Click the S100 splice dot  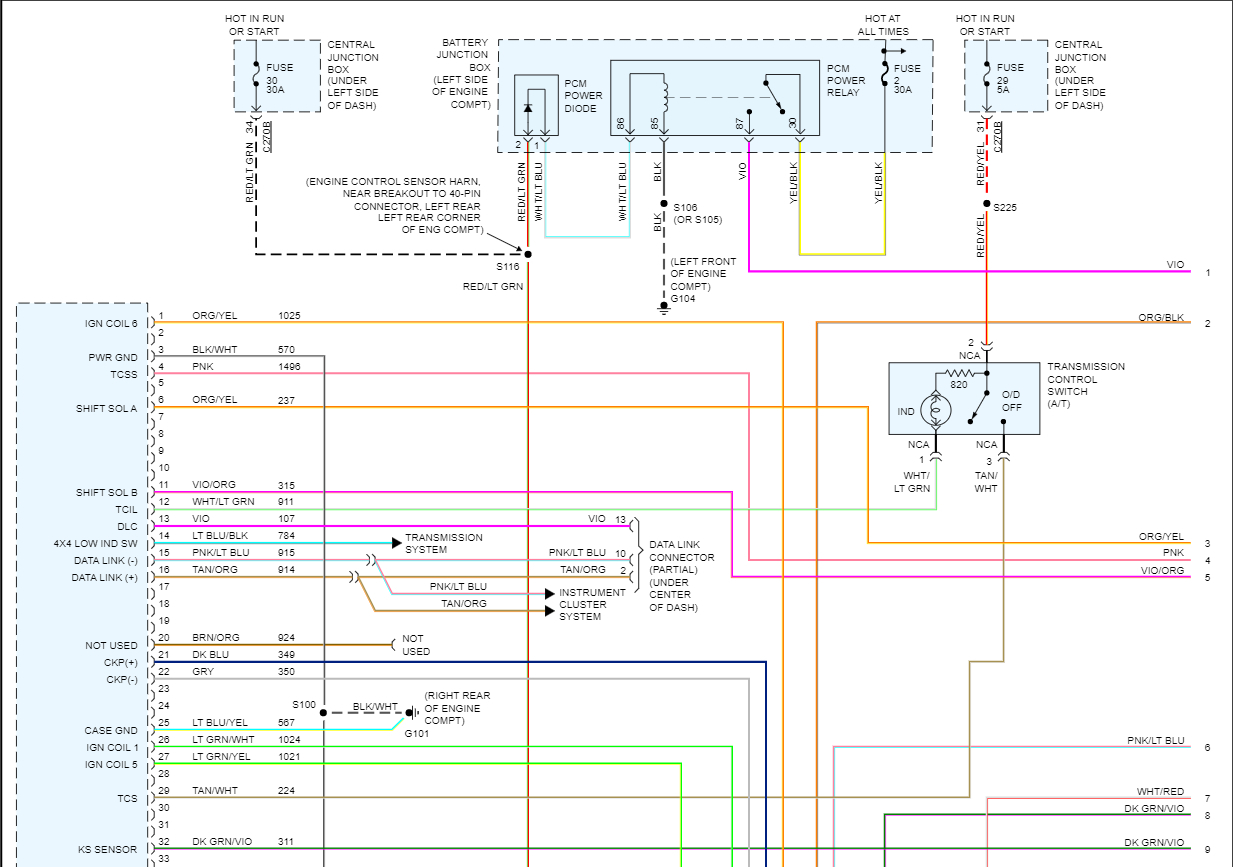click(324, 713)
